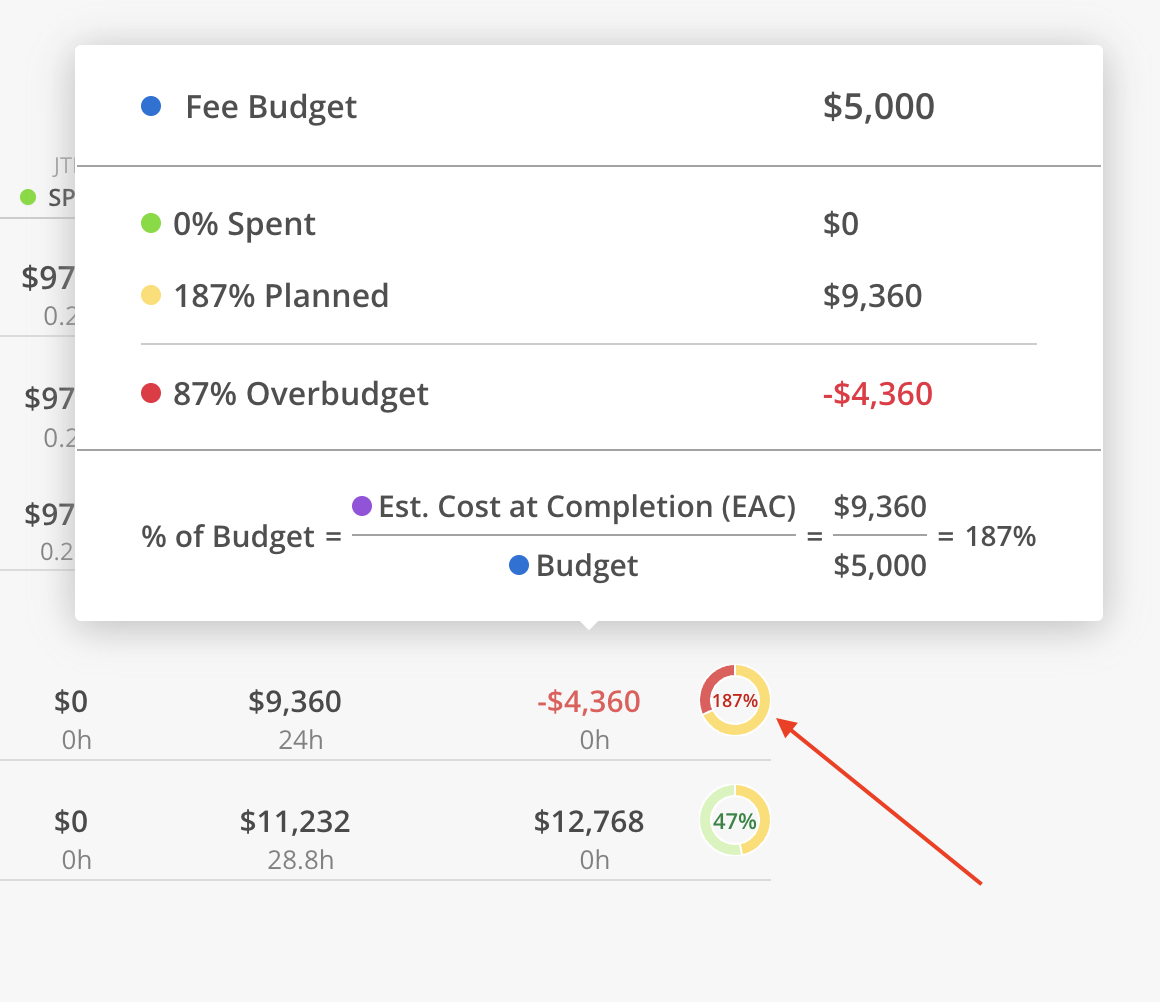The width and height of the screenshot is (1160, 1002).
Task: Click the 47% budget donut chart
Action: 735,820
